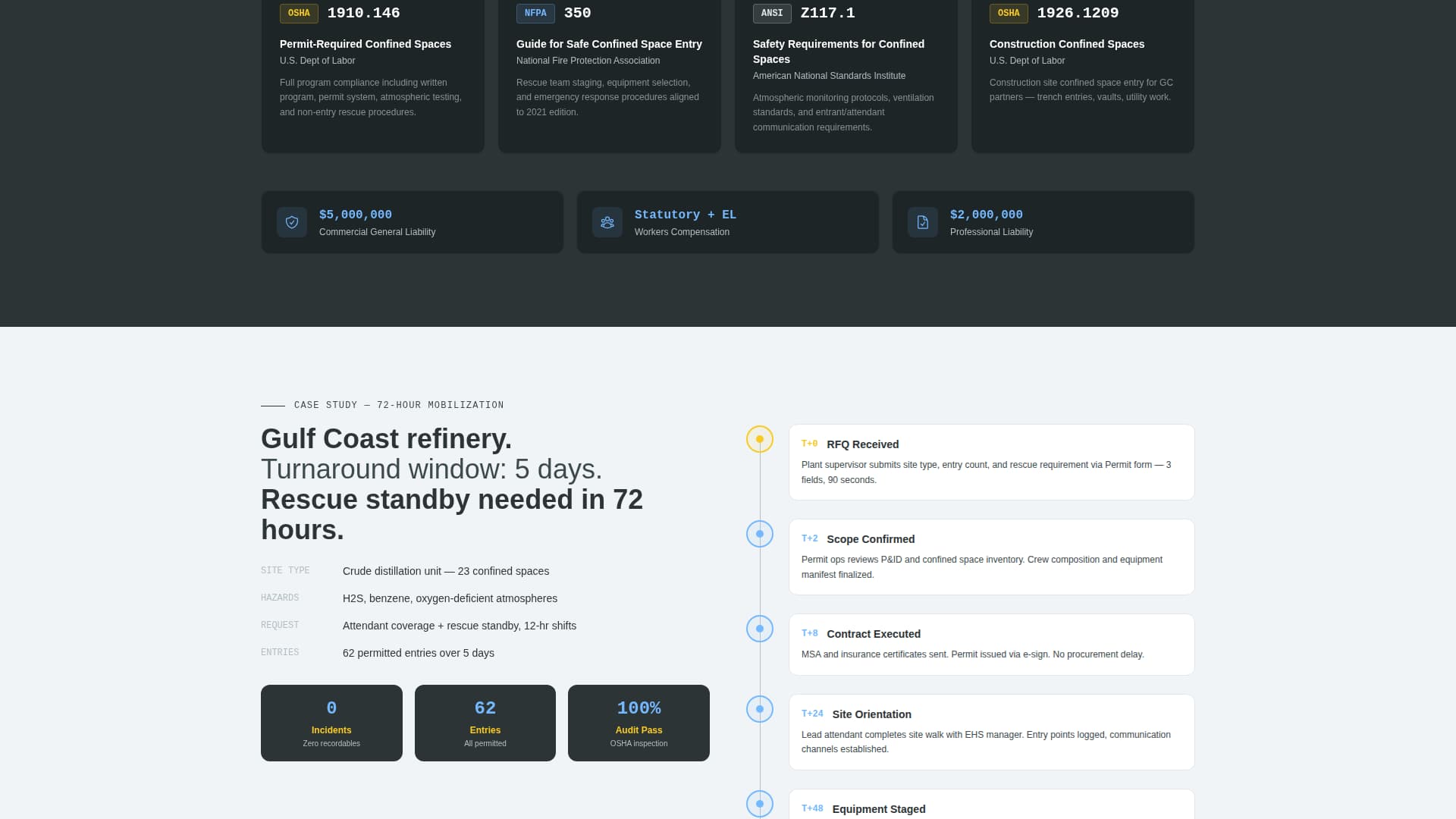Click the $5,000,000 liability amount
Image resolution: width=1456 pixels, height=819 pixels.
pyautogui.click(x=356, y=215)
